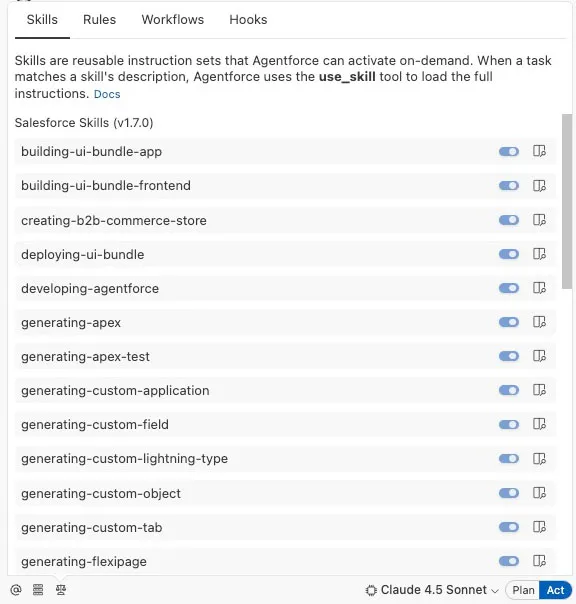Click the @ mention icon

pos(16,590)
